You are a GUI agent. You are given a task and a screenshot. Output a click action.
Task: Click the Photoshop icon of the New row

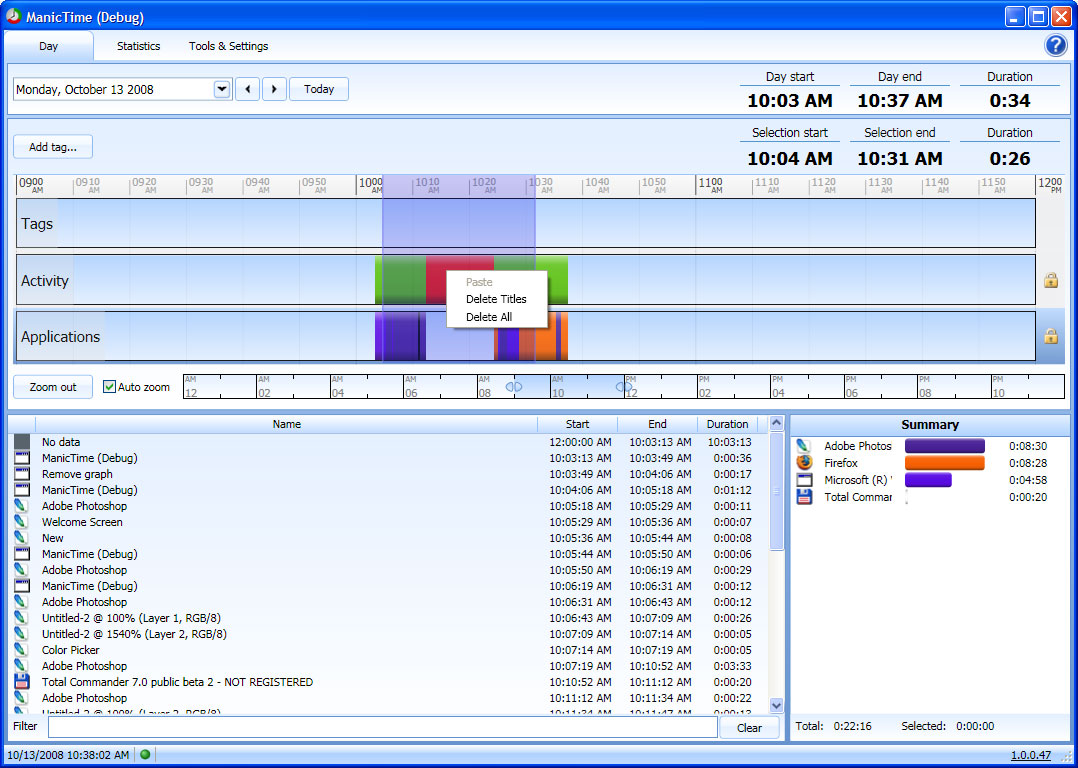(x=22, y=538)
